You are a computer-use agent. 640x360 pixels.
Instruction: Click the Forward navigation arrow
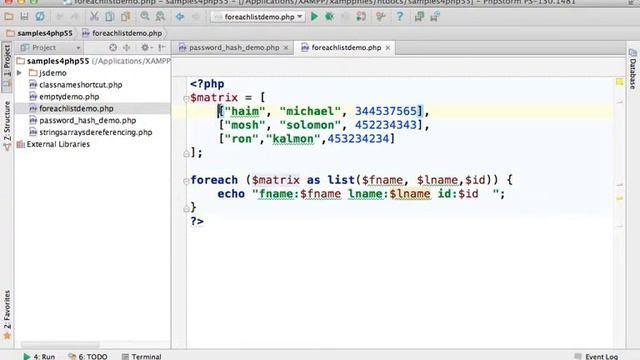(196, 17)
